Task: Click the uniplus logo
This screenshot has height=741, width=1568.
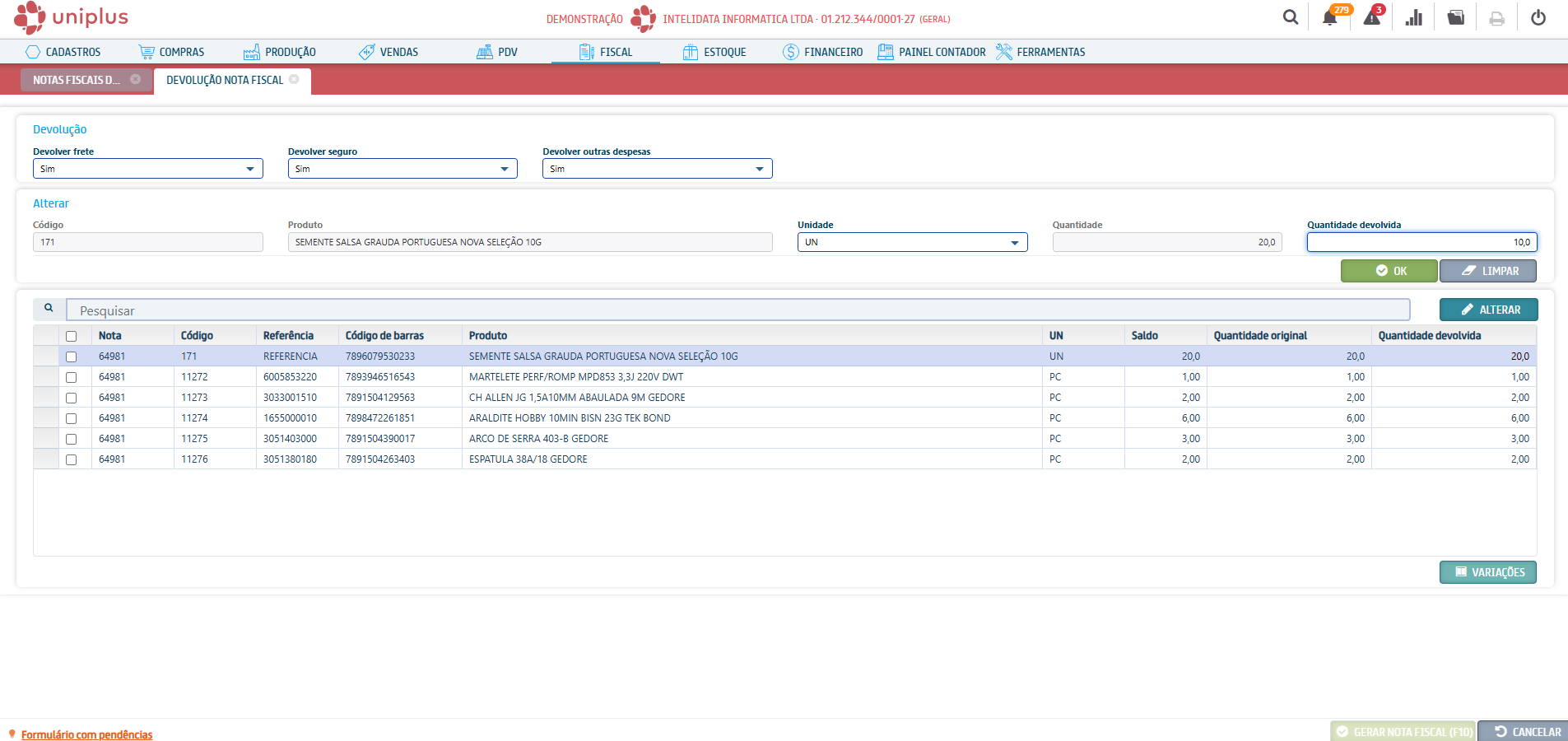Action: click(x=71, y=17)
